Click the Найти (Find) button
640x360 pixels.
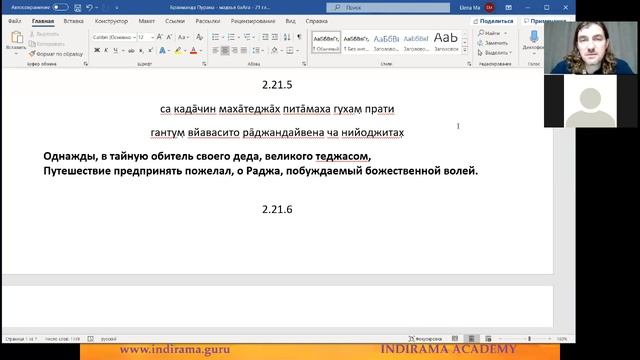point(493,33)
